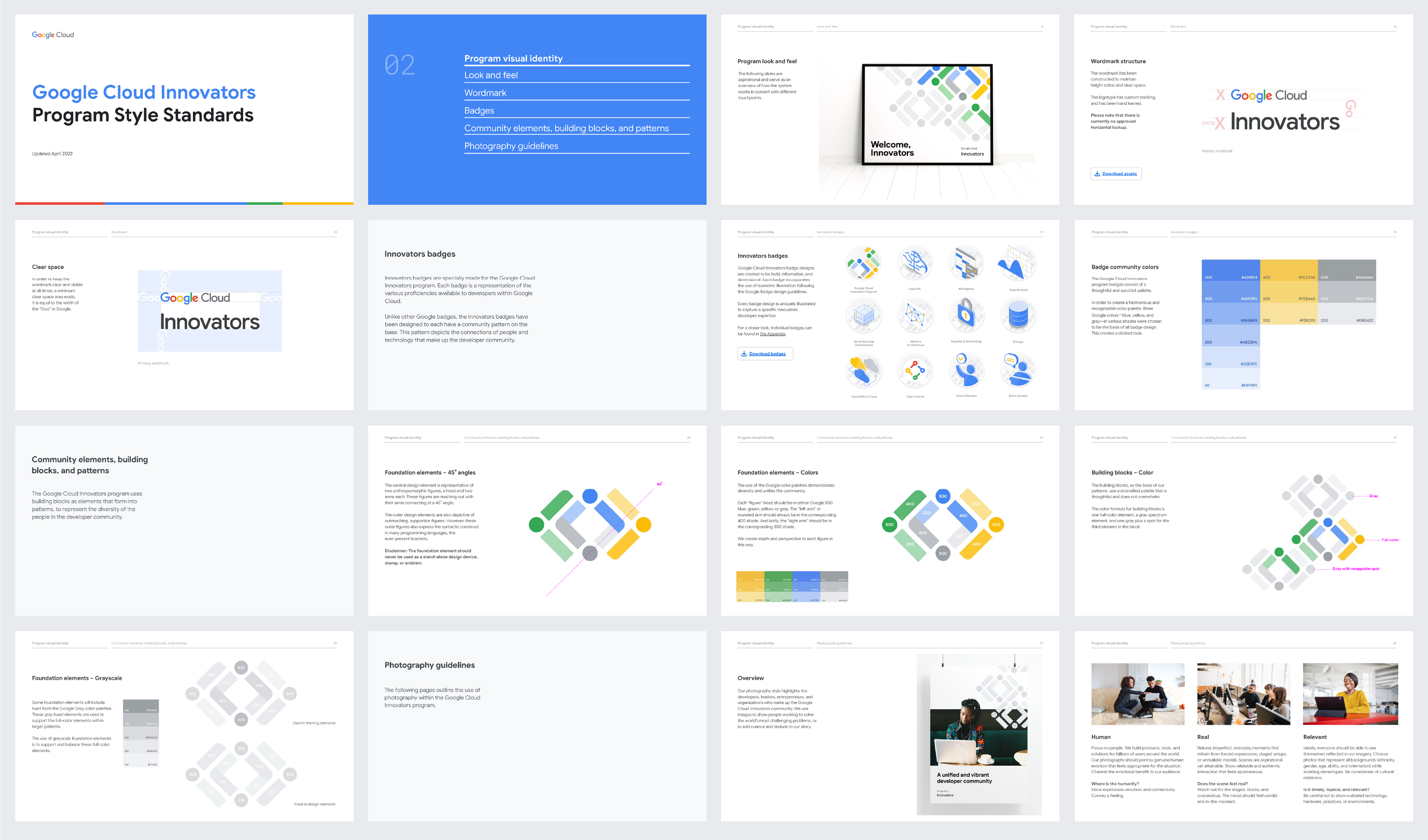
Task: Click the Human photo of two people sitting
Action: [1137, 694]
